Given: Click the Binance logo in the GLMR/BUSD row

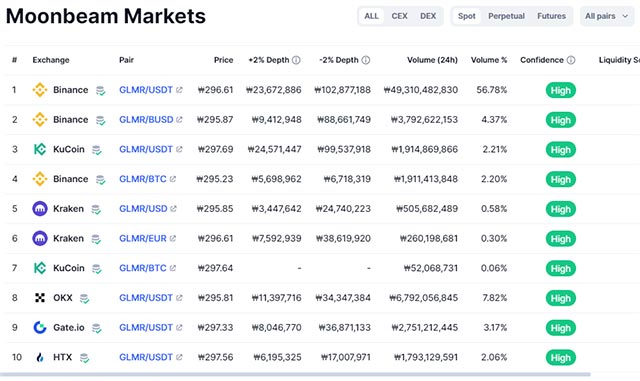Looking at the screenshot, I should click(x=40, y=120).
